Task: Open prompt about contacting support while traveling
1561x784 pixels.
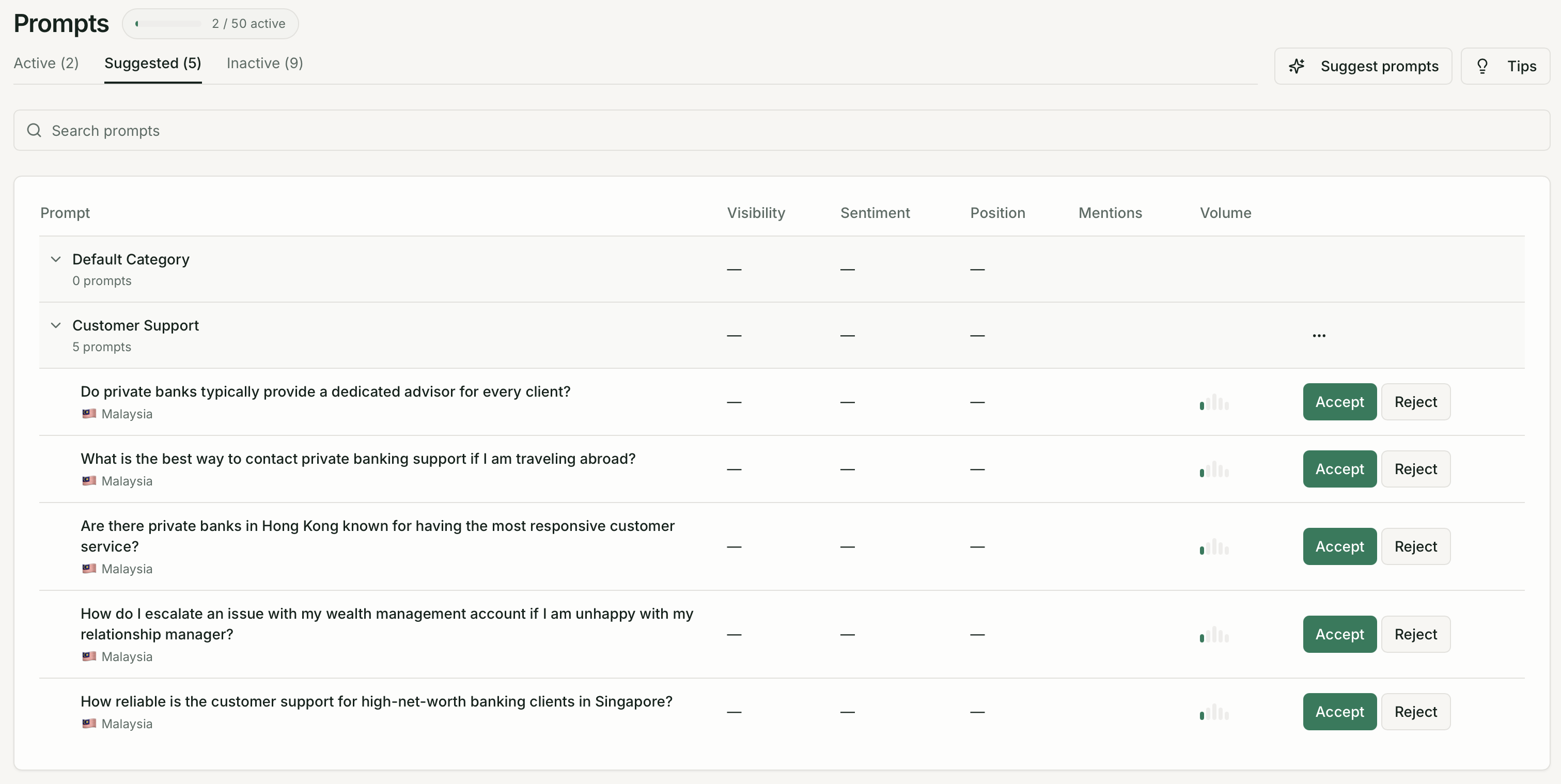Action: click(358, 459)
